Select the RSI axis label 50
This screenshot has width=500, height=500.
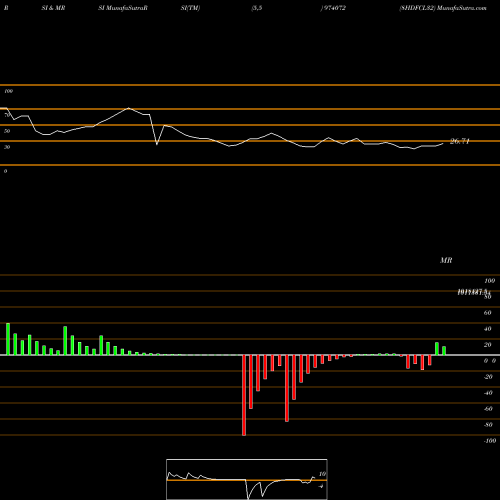click(x=7, y=131)
